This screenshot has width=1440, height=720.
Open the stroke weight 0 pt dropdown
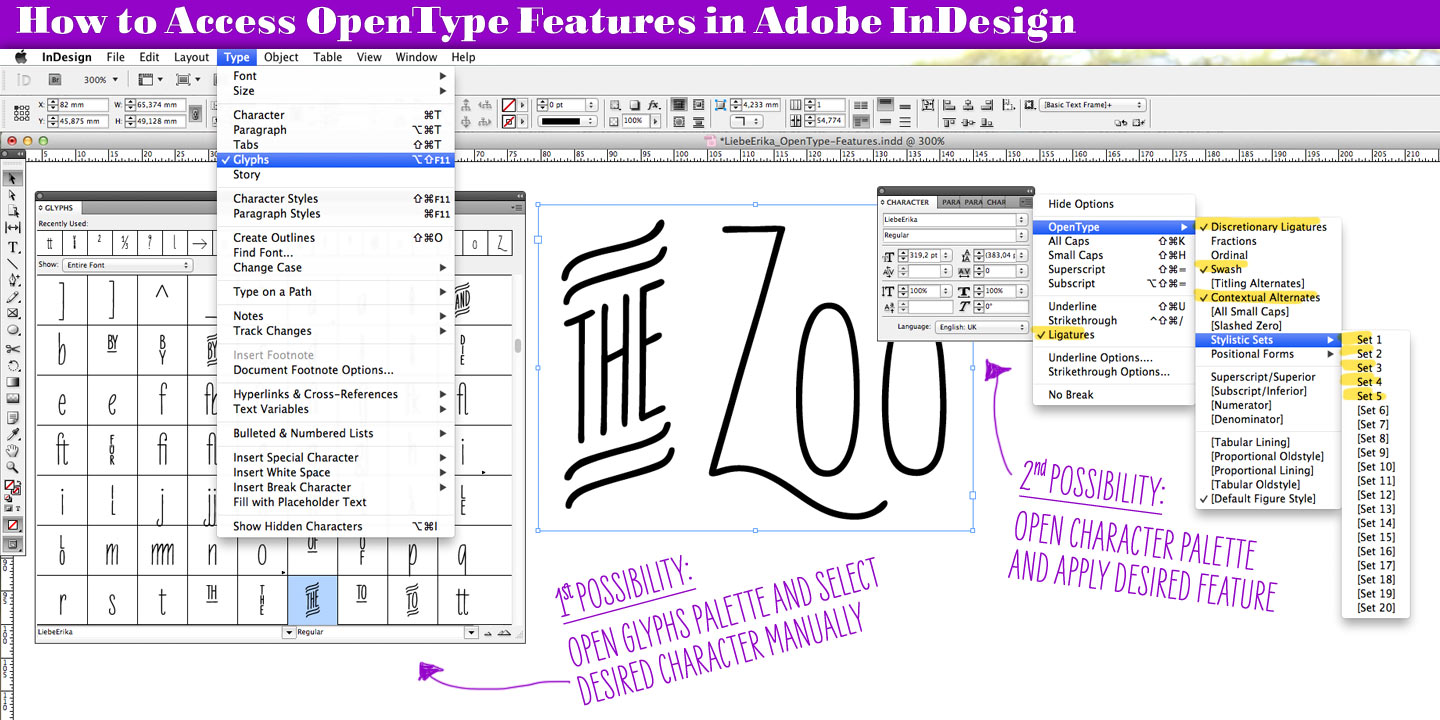point(591,104)
